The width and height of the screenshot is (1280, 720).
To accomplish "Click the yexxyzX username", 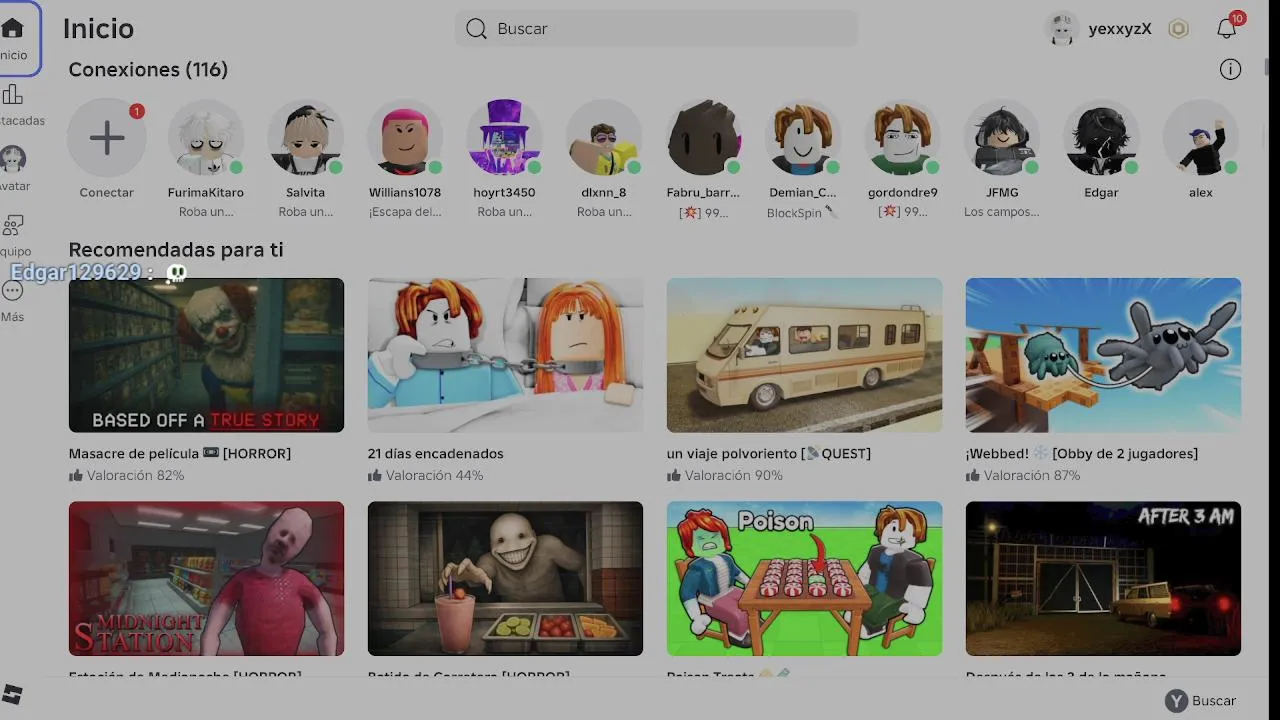I will point(1120,29).
